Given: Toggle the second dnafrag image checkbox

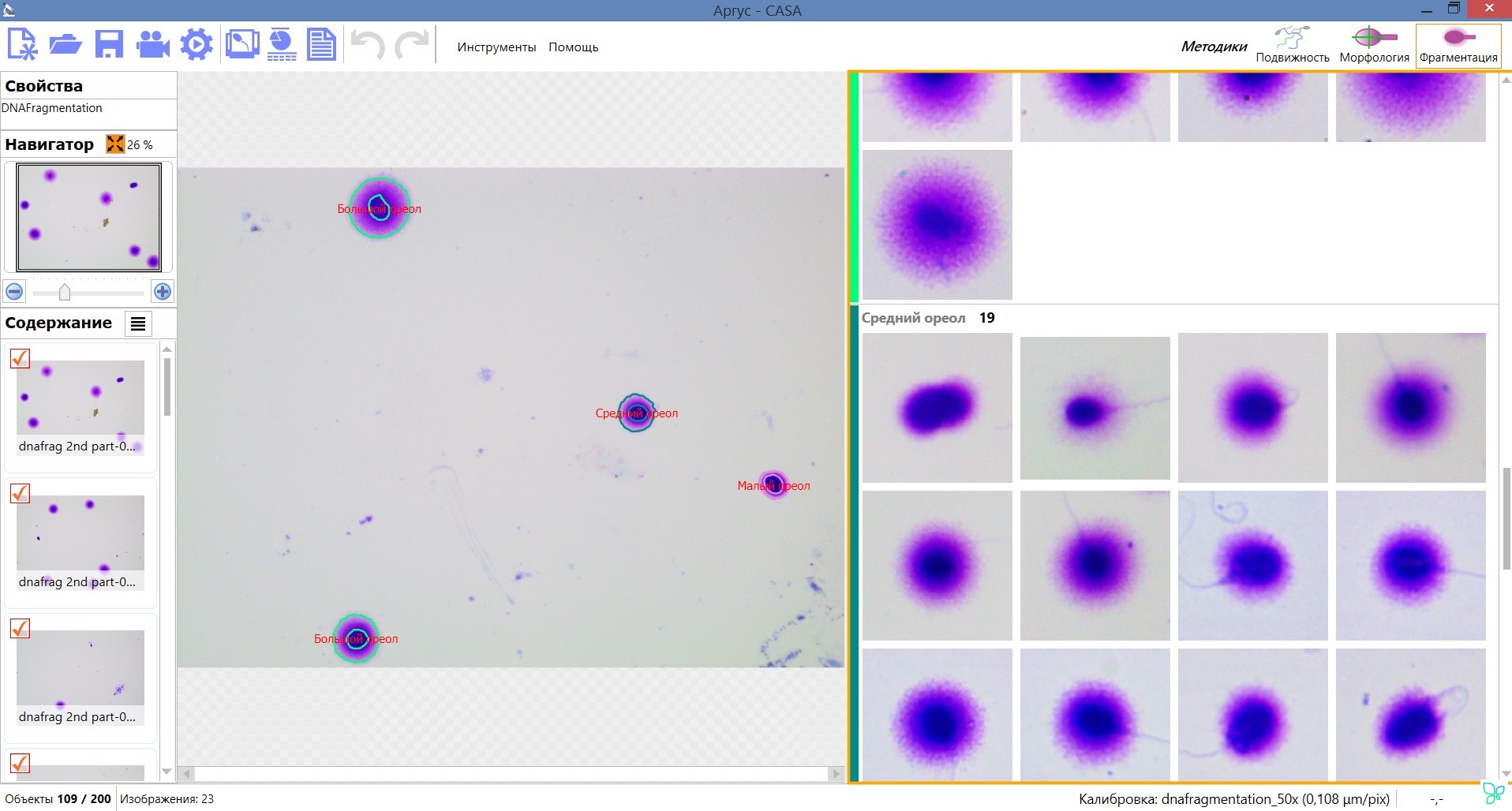Looking at the screenshot, I should pos(20,493).
